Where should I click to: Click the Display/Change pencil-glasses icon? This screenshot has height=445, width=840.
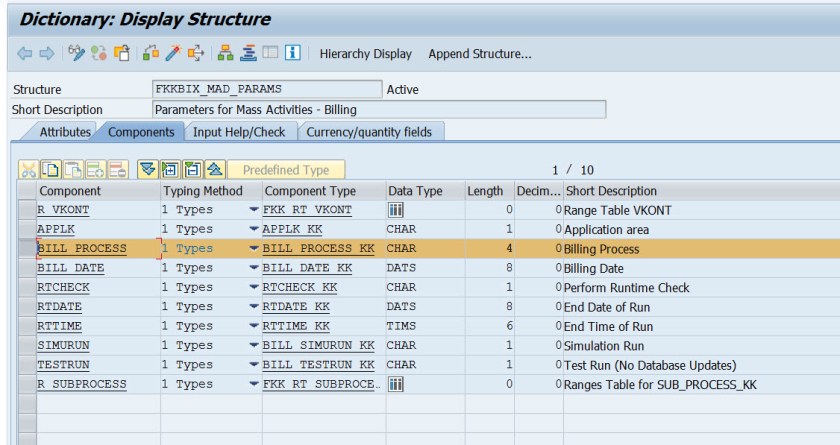[x=74, y=53]
